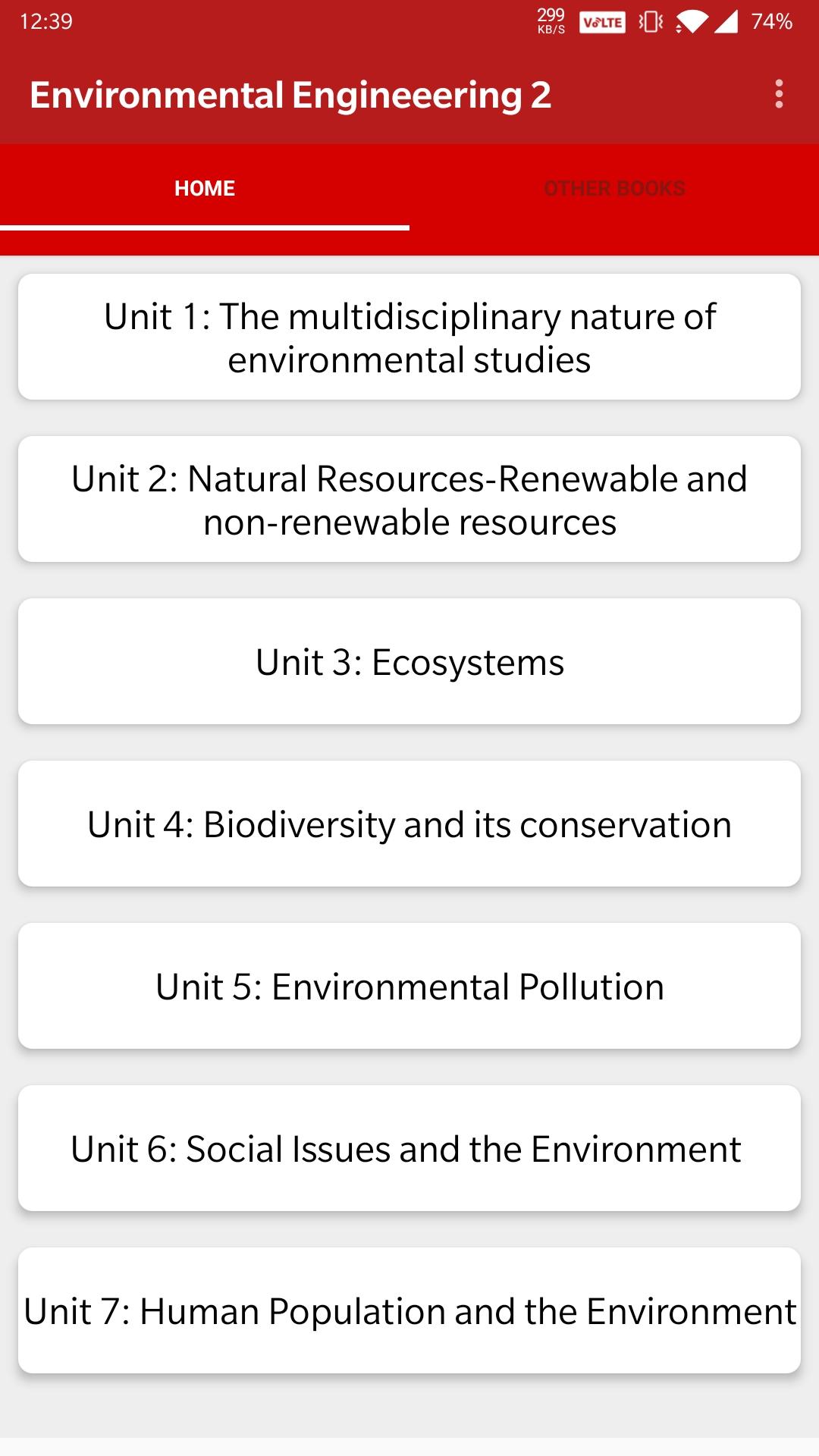Open Unit 2 Natural Resources chapter
Screen dimensions: 819x1456
[409, 500]
